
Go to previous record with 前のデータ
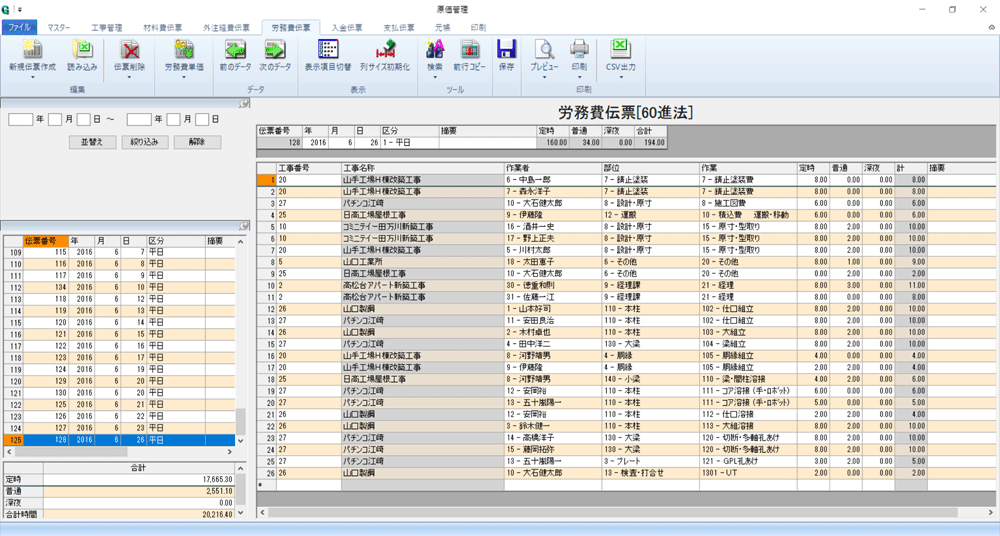pyautogui.click(x=236, y=50)
